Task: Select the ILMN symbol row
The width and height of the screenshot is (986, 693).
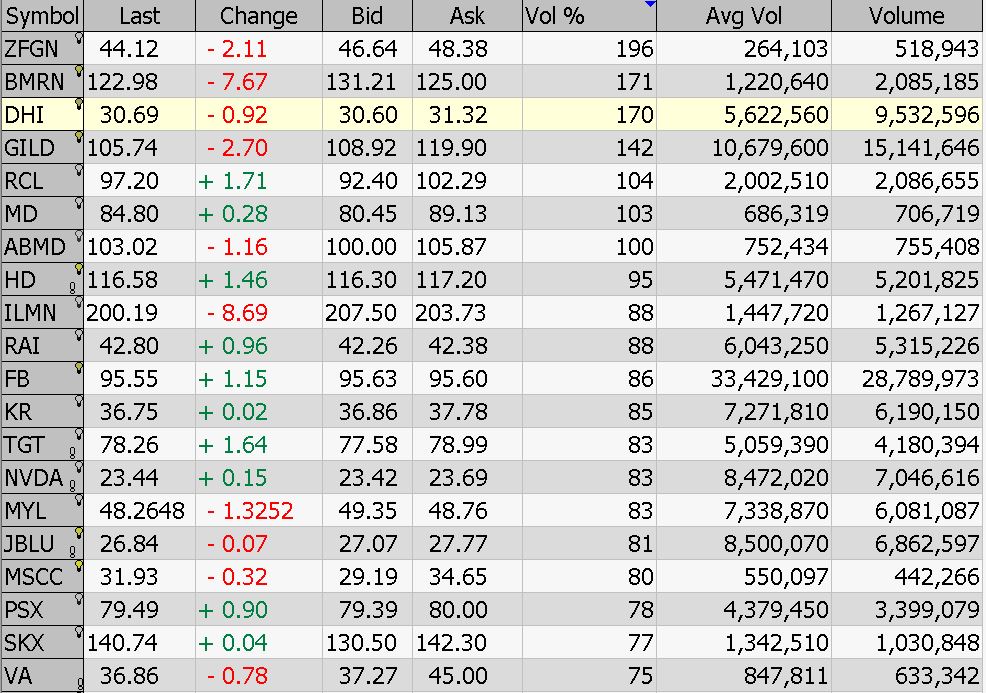Action: point(490,313)
